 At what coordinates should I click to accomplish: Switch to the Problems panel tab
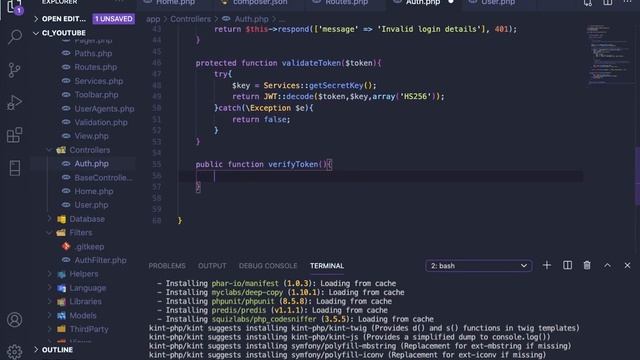167,266
